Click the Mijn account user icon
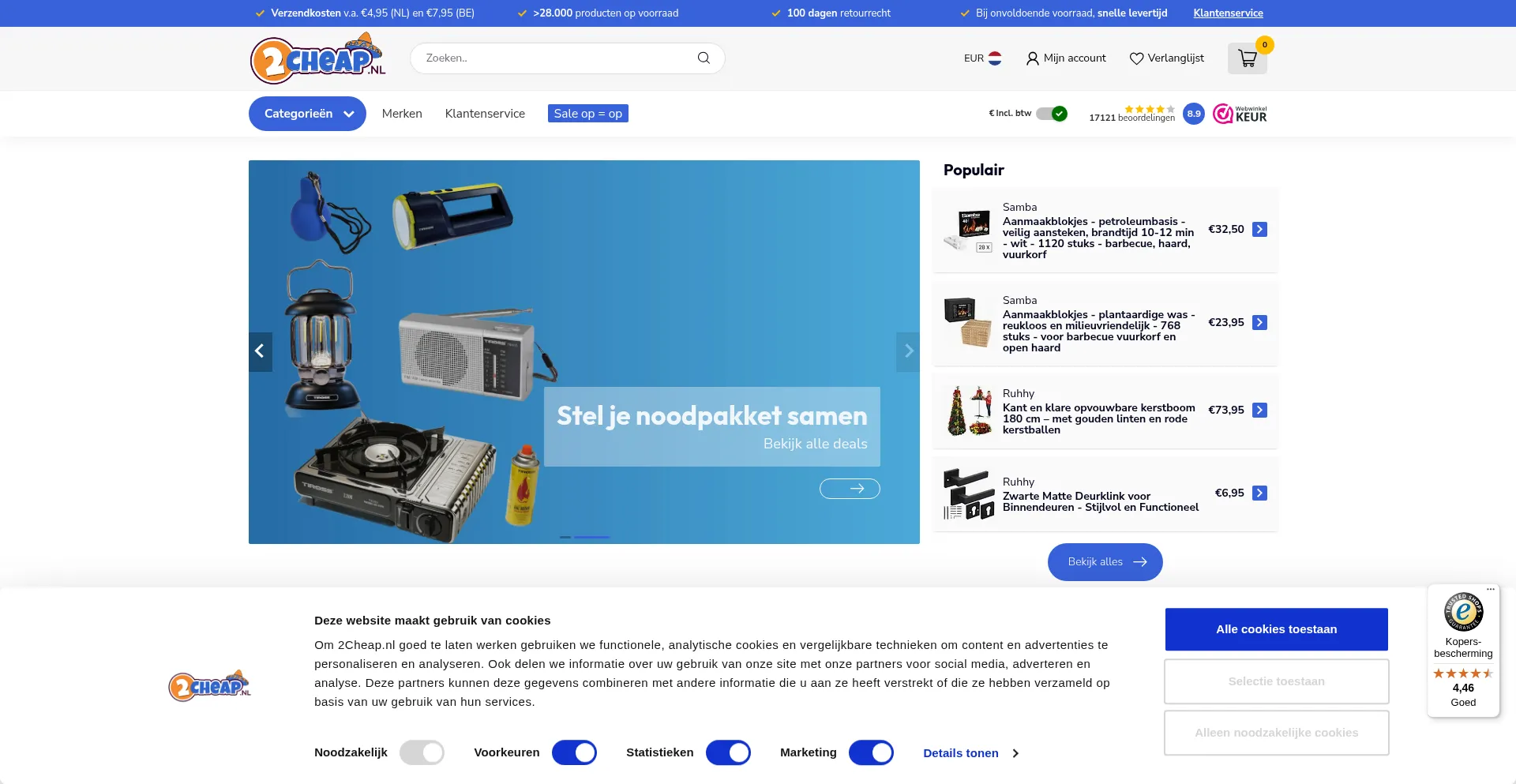This screenshot has width=1516, height=784. [1033, 58]
